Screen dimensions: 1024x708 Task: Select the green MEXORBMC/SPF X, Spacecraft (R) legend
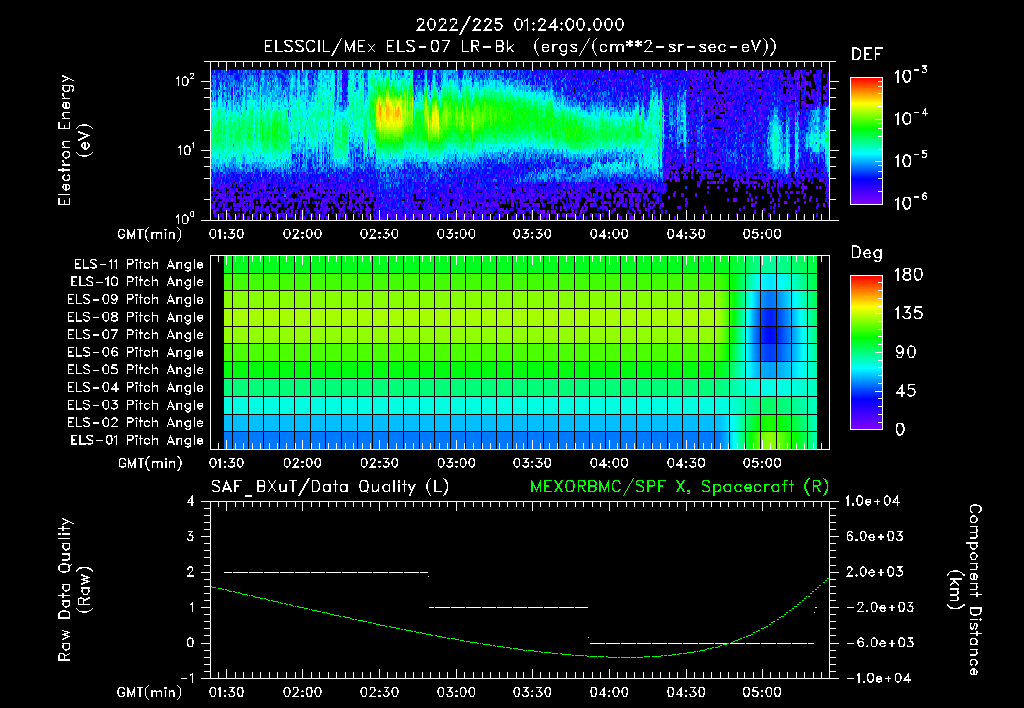tap(679, 487)
